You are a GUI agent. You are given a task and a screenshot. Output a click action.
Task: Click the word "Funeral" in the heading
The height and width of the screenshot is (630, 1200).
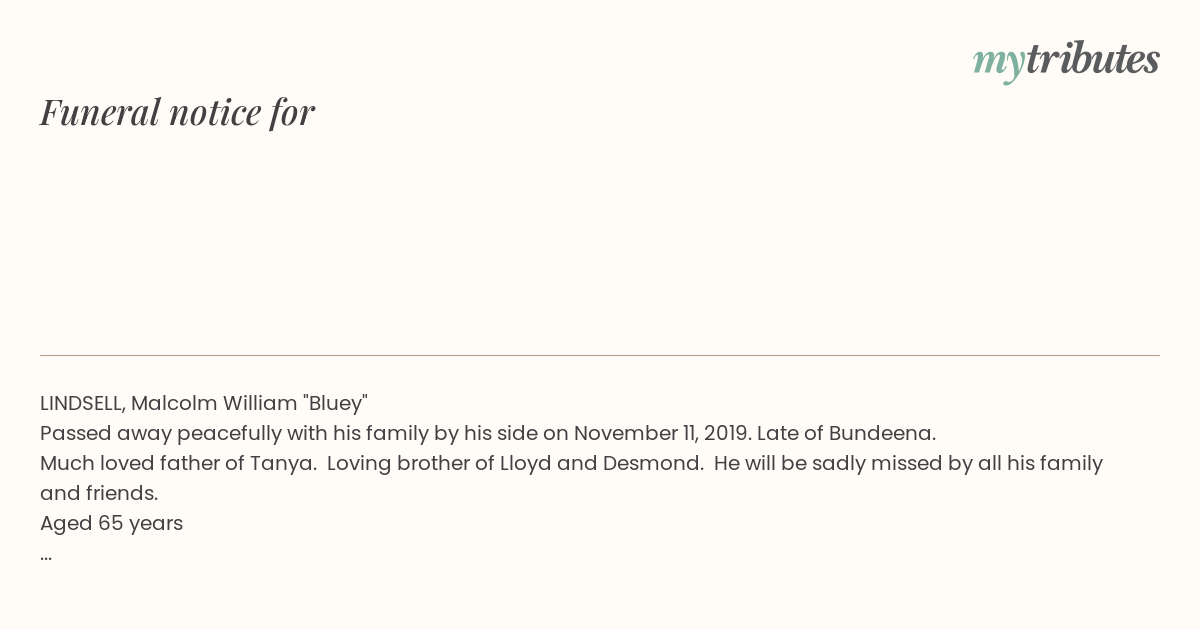[x=100, y=112]
